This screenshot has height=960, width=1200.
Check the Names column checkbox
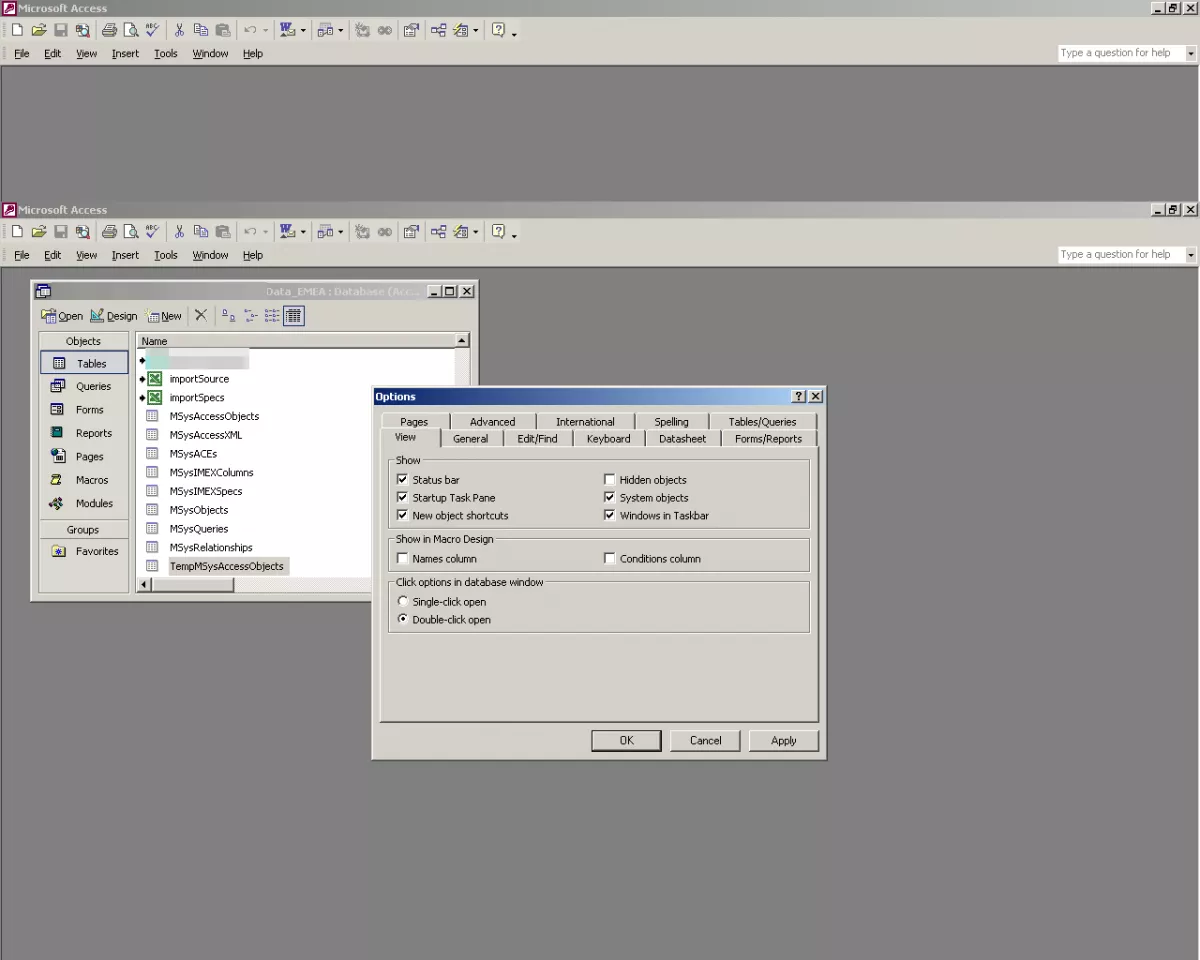point(403,559)
